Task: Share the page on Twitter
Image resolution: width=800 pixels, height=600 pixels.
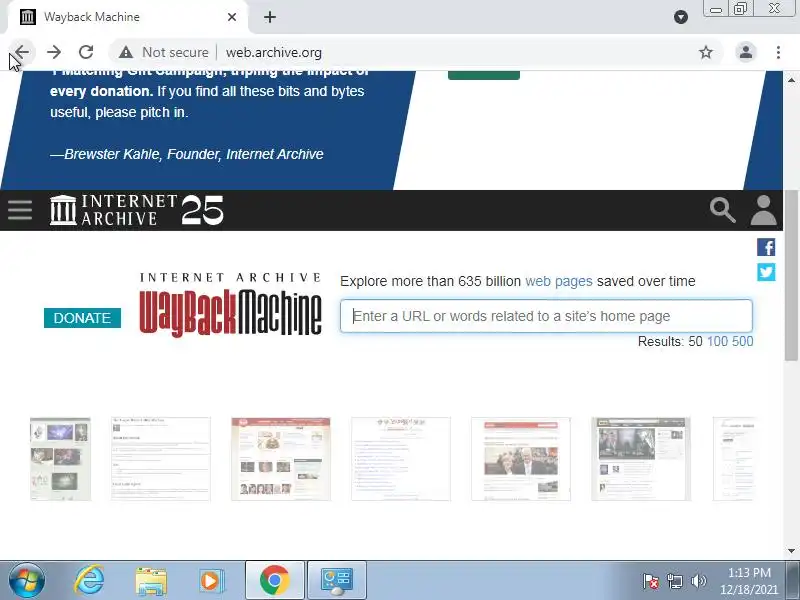Action: pyautogui.click(x=766, y=272)
